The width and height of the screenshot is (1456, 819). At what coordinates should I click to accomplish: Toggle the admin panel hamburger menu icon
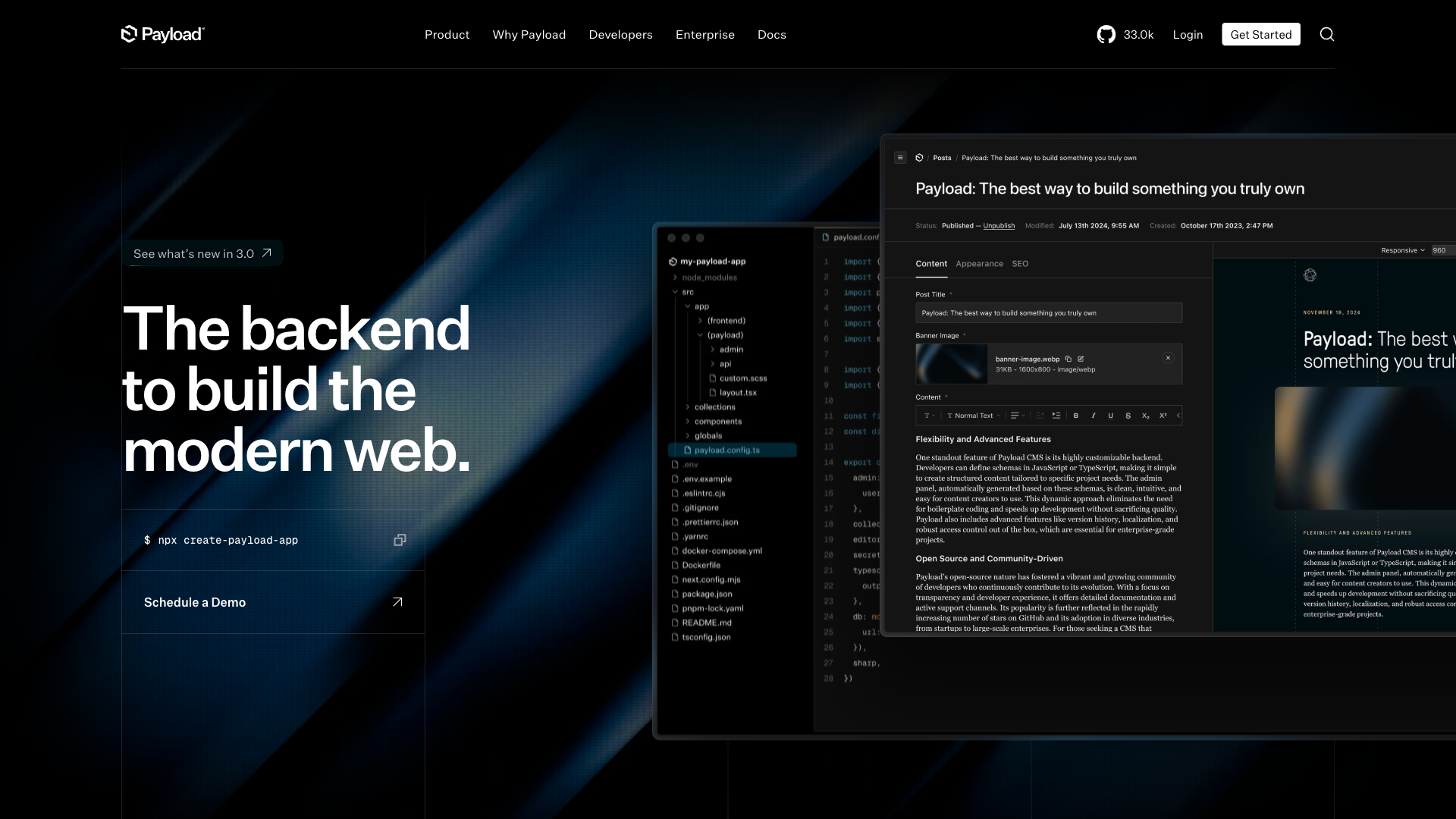900,158
